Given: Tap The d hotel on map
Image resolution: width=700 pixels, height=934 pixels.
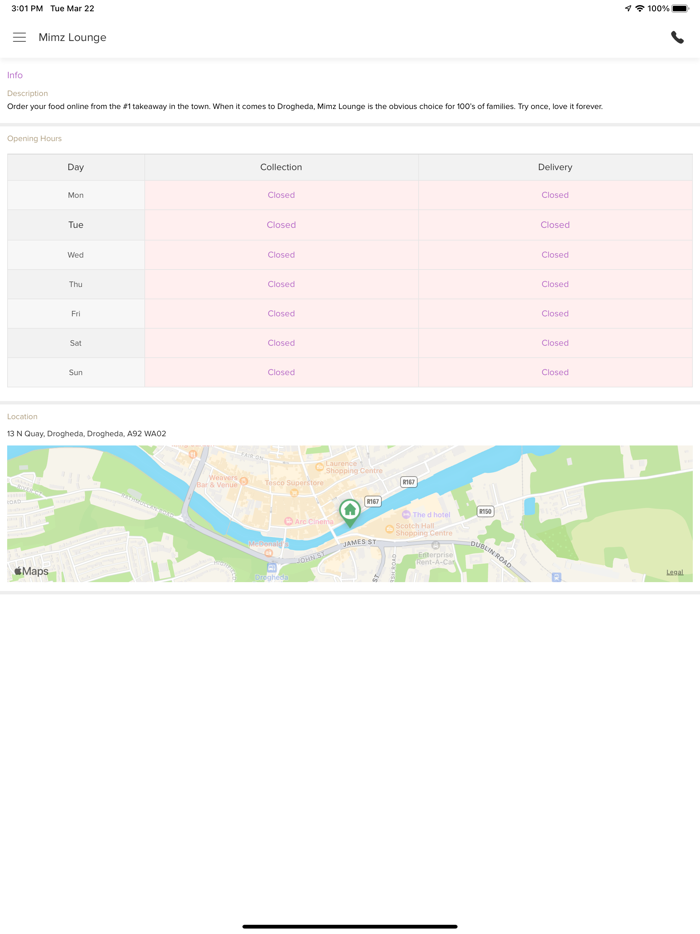Looking at the screenshot, I should 427,515.
